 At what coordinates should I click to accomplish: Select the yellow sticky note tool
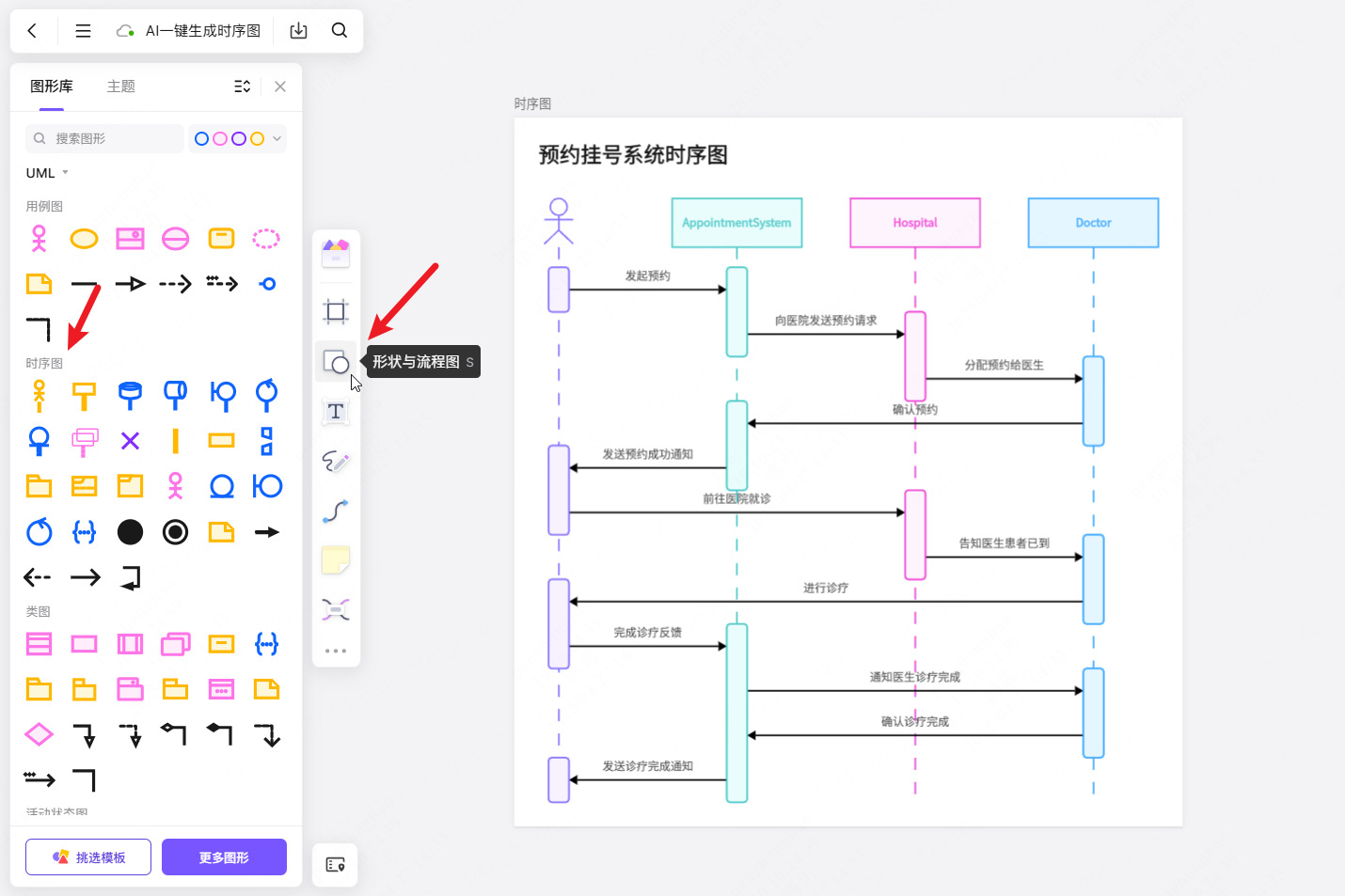click(x=336, y=561)
